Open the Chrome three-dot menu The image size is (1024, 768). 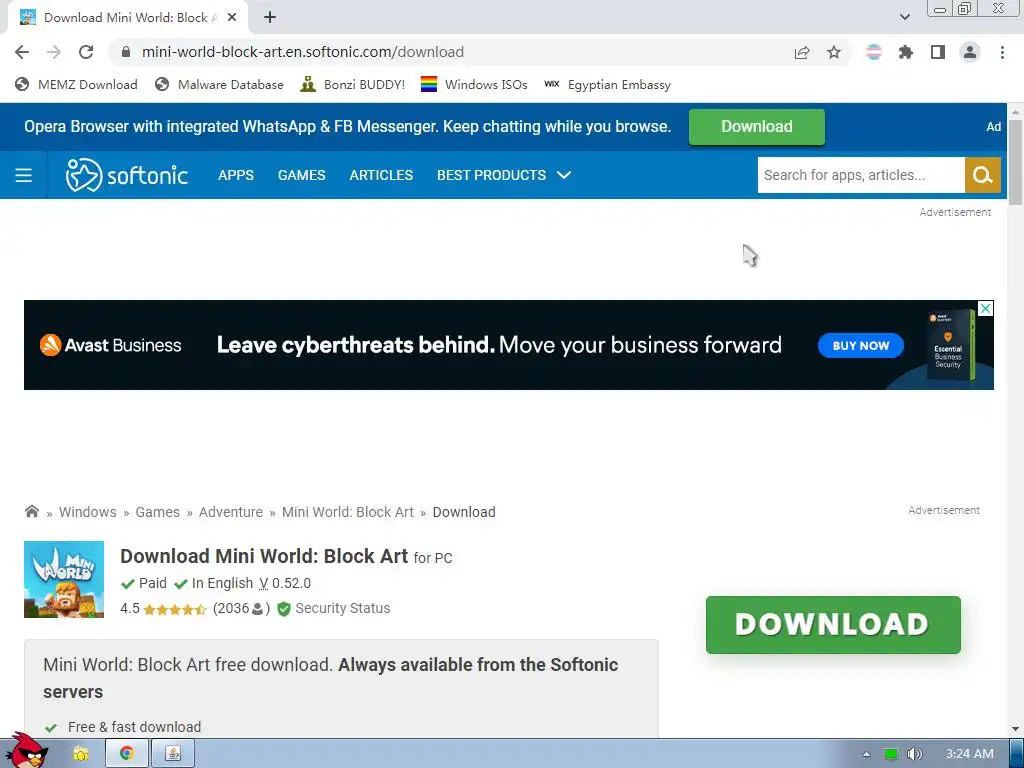click(1002, 52)
